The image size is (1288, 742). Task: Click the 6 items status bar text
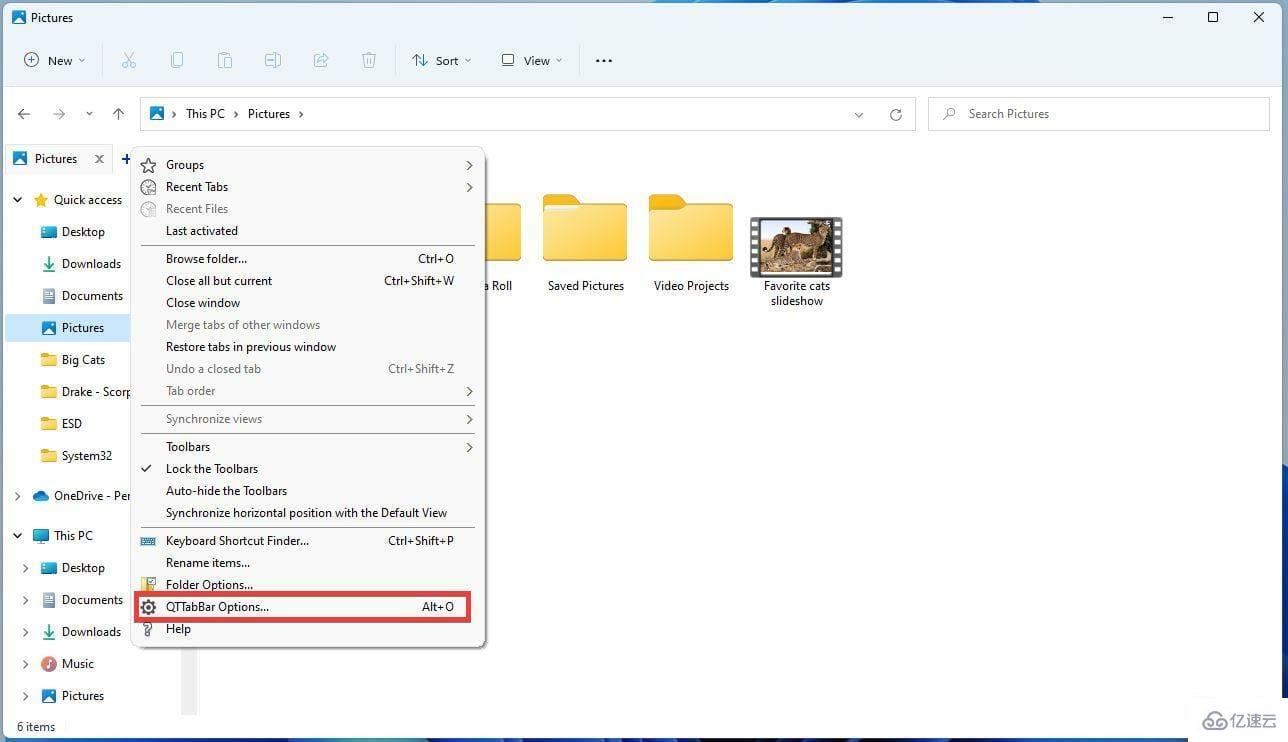point(36,727)
